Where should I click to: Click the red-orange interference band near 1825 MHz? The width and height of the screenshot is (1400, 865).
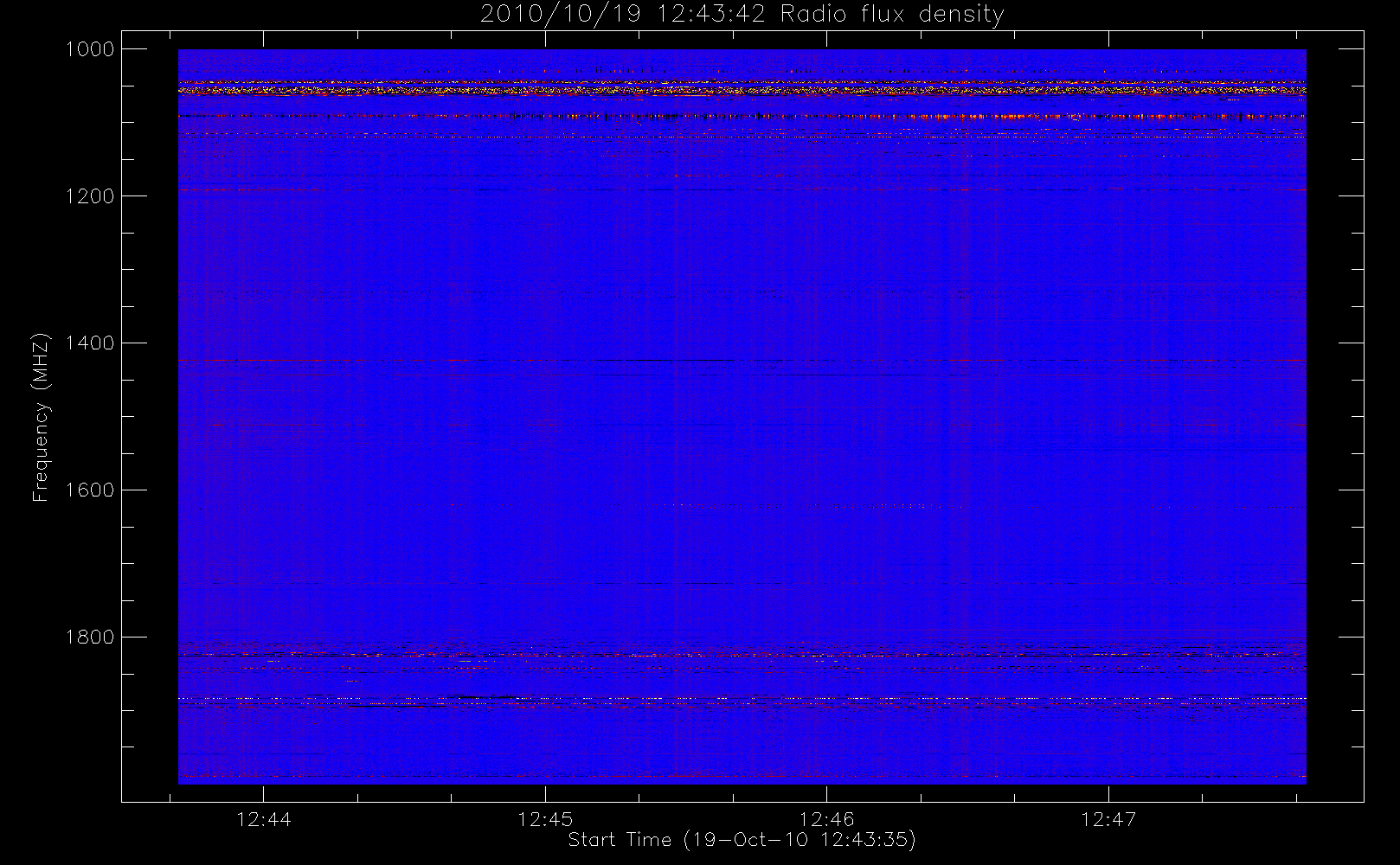tap(742, 656)
